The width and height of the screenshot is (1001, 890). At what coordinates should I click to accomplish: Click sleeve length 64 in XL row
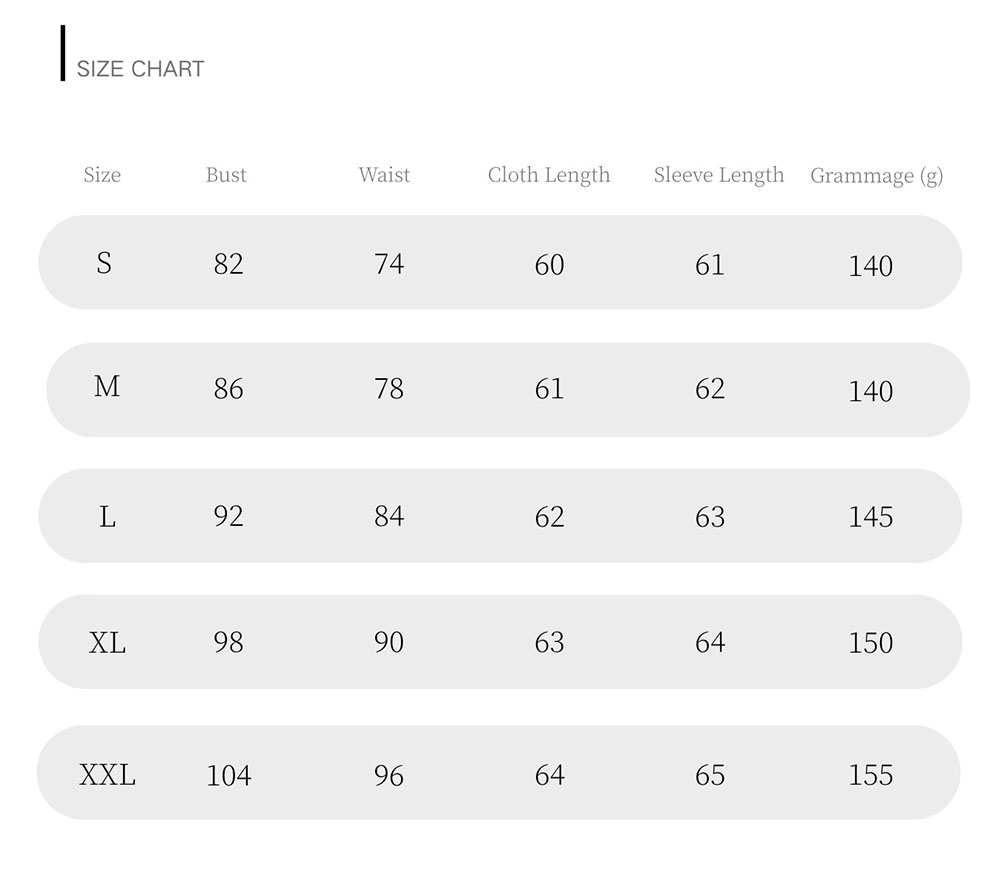pos(710,642)
